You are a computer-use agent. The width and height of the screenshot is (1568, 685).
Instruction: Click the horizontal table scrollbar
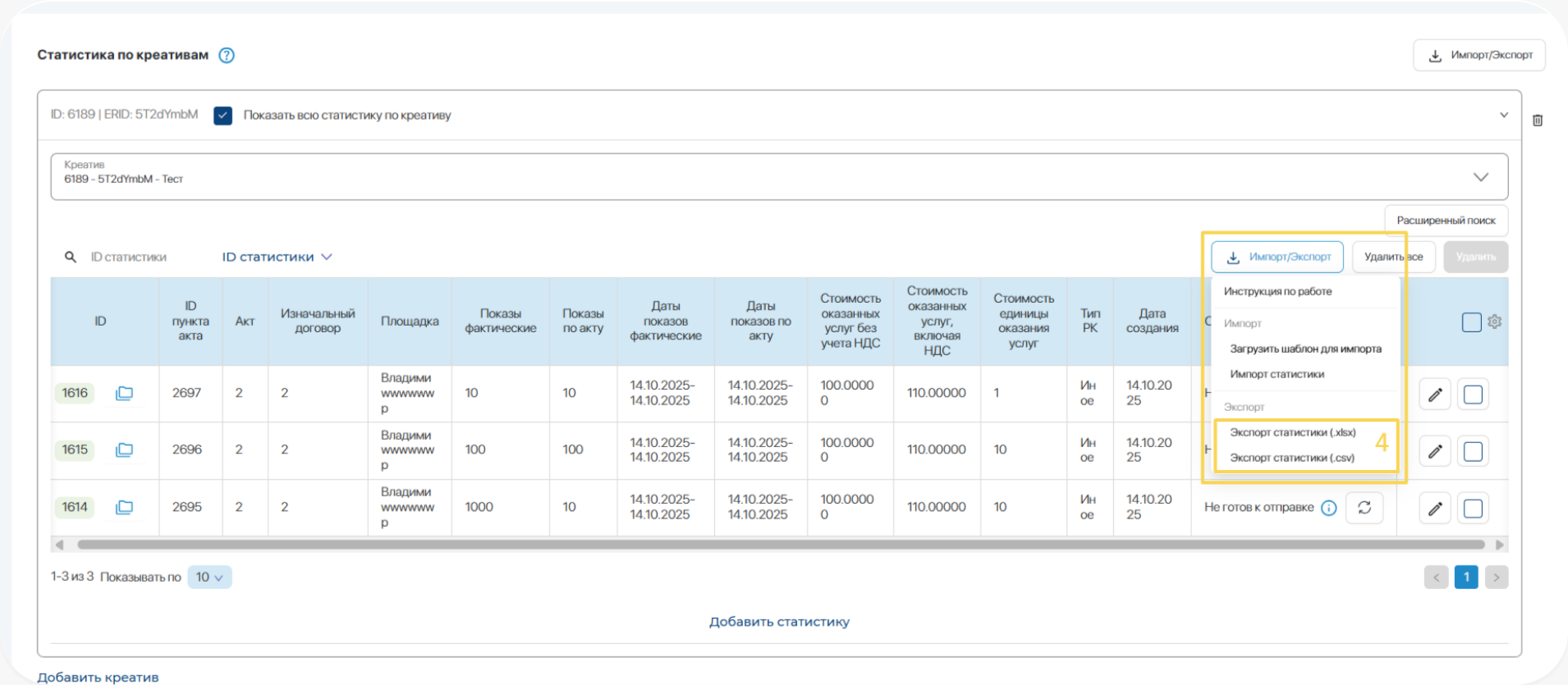[780, 545]
